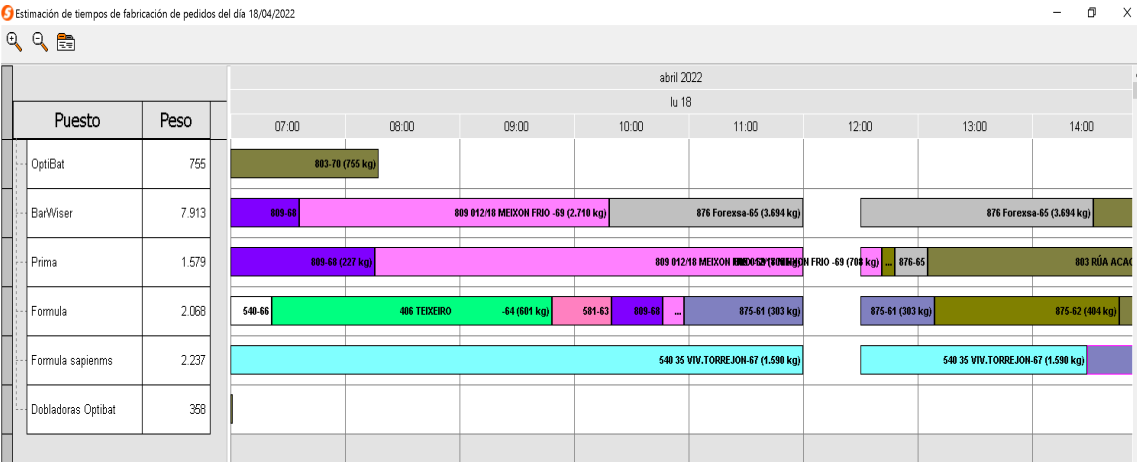Image resolution: width=1137 pixels, height=464 pixels.
Task: Select the BarWiser workstation row
Action: pyautogui.click(x=52, y=213)
